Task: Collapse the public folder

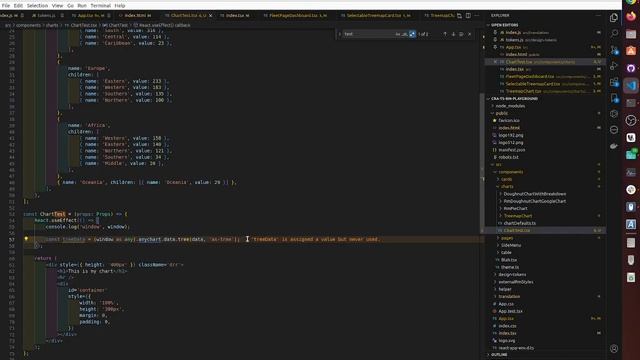Action: click(x=502, y=113)
